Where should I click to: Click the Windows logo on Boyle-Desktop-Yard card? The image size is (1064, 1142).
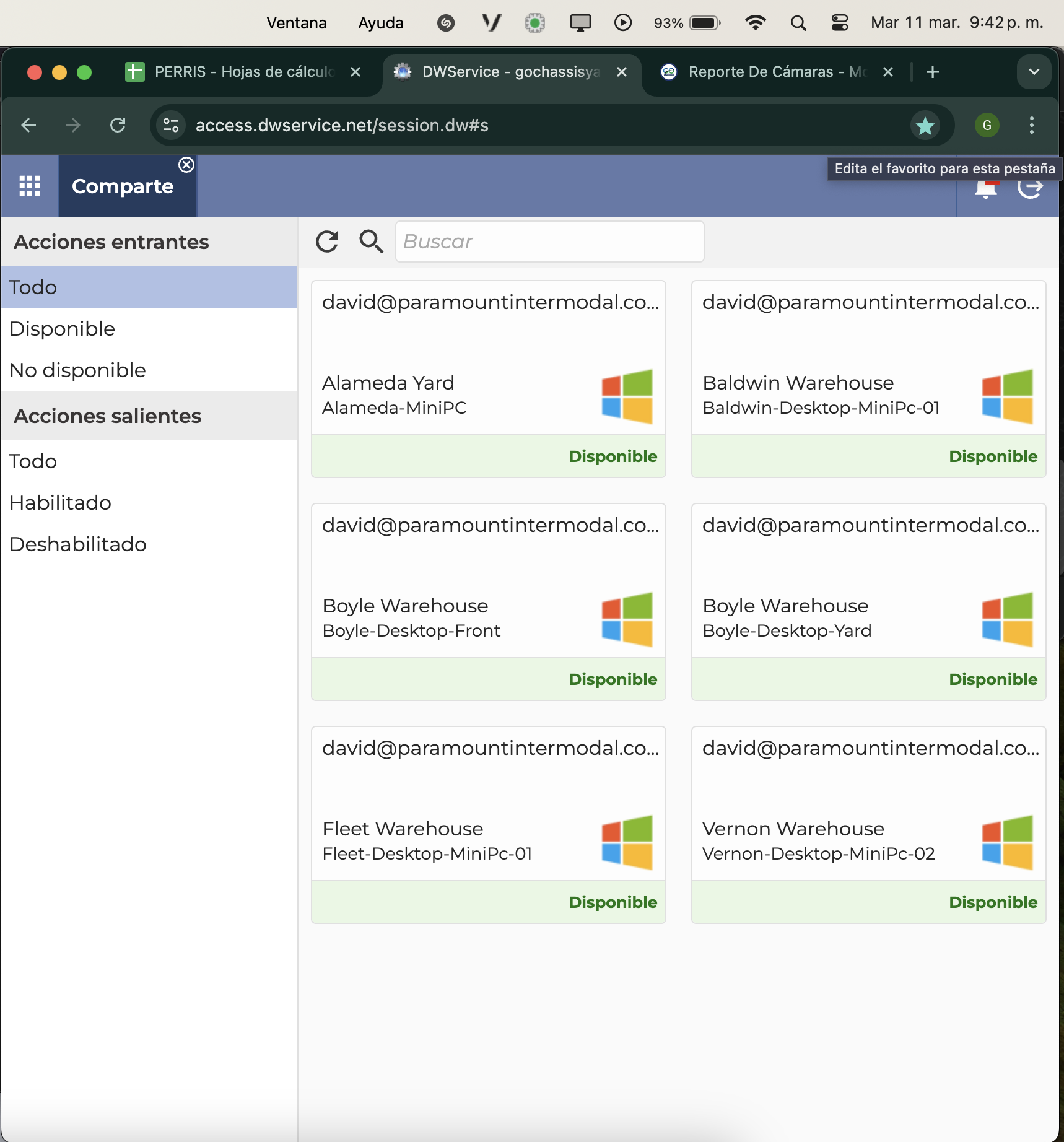[1008, 619]
